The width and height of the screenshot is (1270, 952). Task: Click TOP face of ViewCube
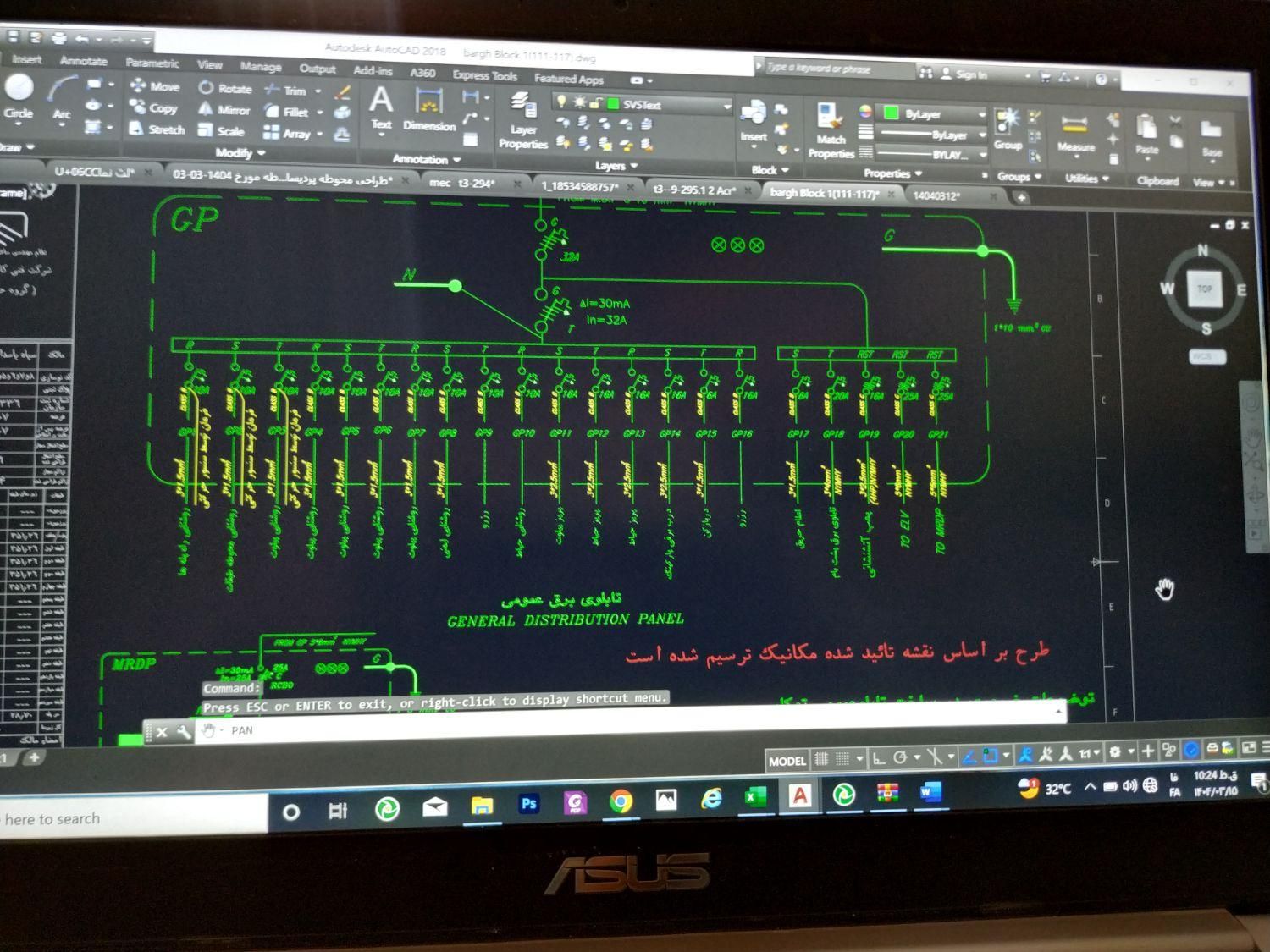(x=1204, y=289)
